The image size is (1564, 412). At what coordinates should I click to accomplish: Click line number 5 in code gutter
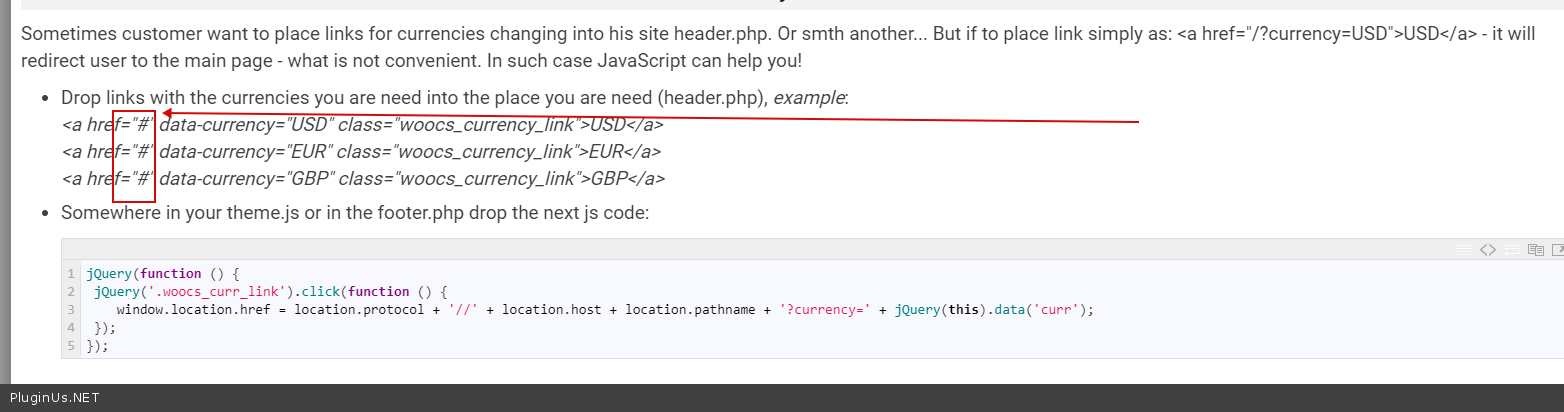[71, 346]
